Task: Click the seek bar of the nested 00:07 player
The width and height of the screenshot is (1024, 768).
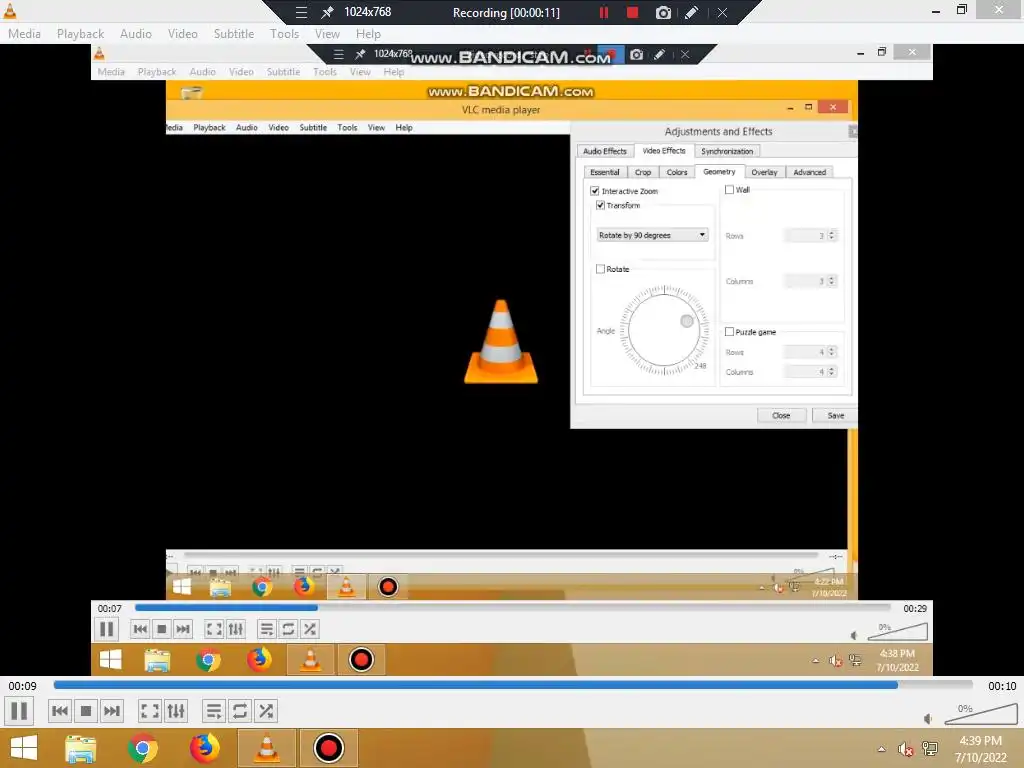Action: point(513,607)
